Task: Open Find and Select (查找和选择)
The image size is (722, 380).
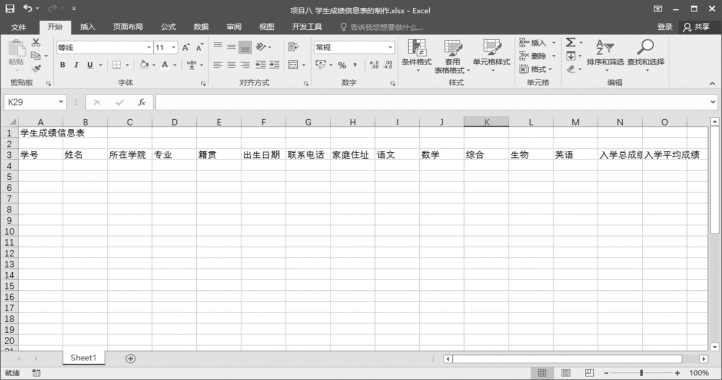Action: click(x=646, y=56)
